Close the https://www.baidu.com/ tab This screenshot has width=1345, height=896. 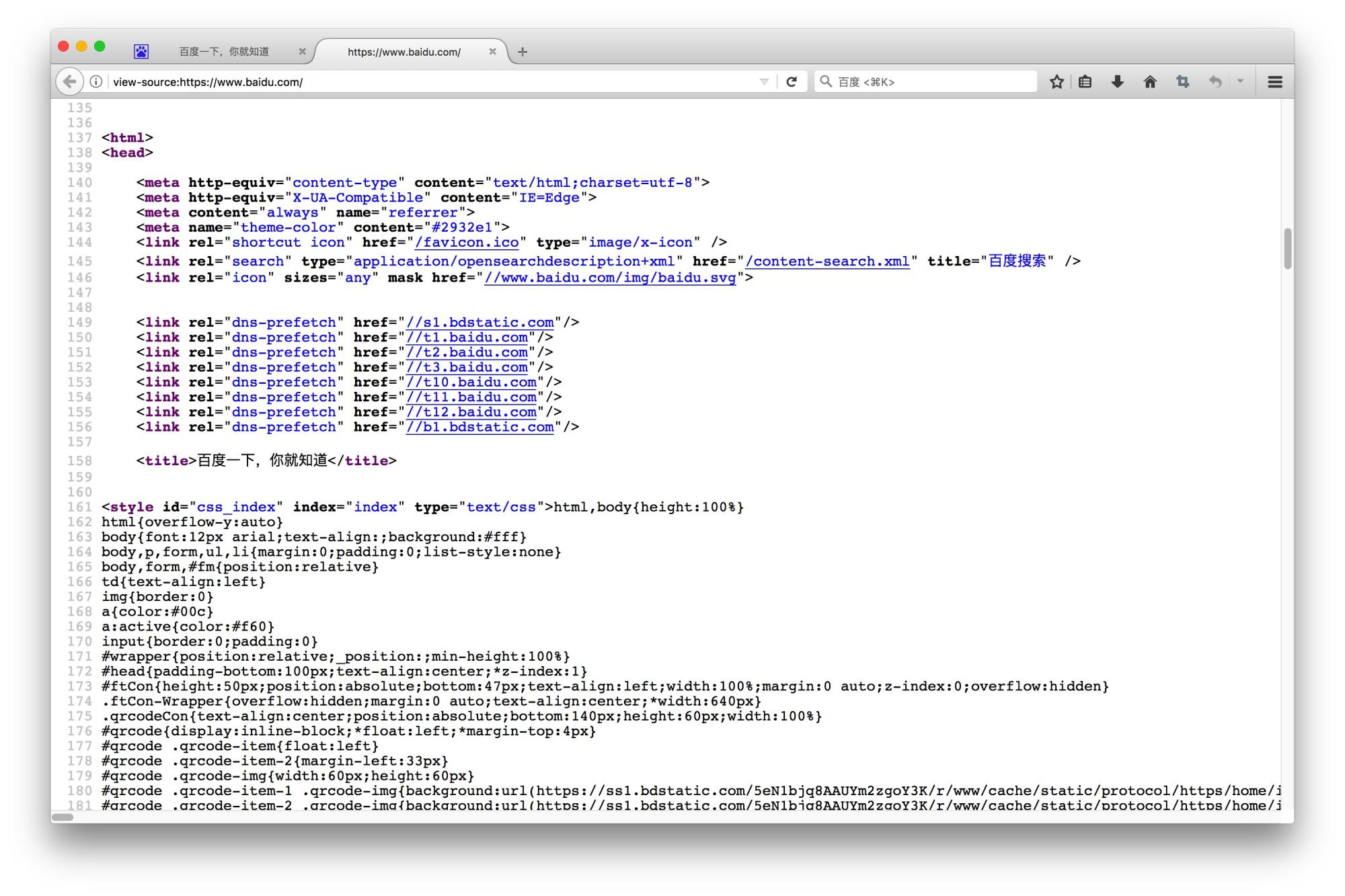(492, 51)
